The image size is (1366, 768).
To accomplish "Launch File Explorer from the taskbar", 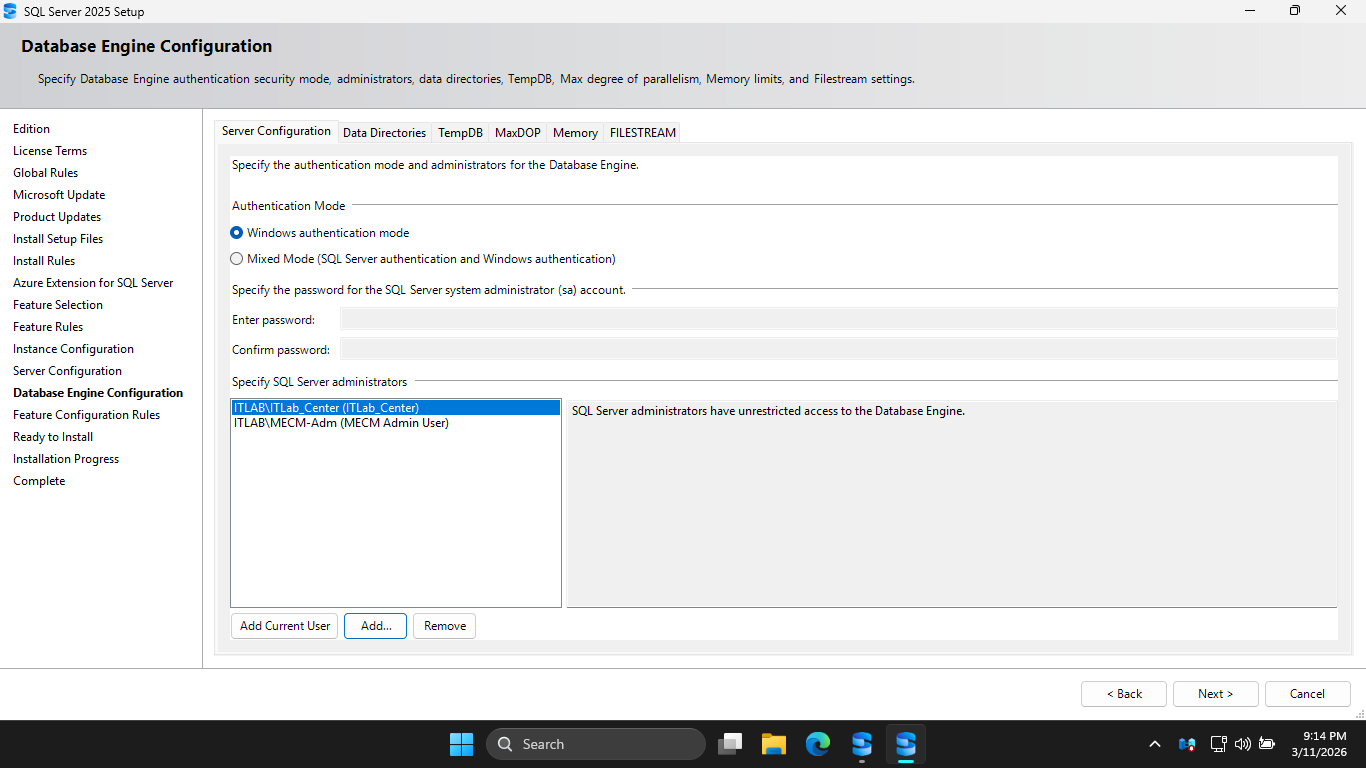I will click(774, 744).
